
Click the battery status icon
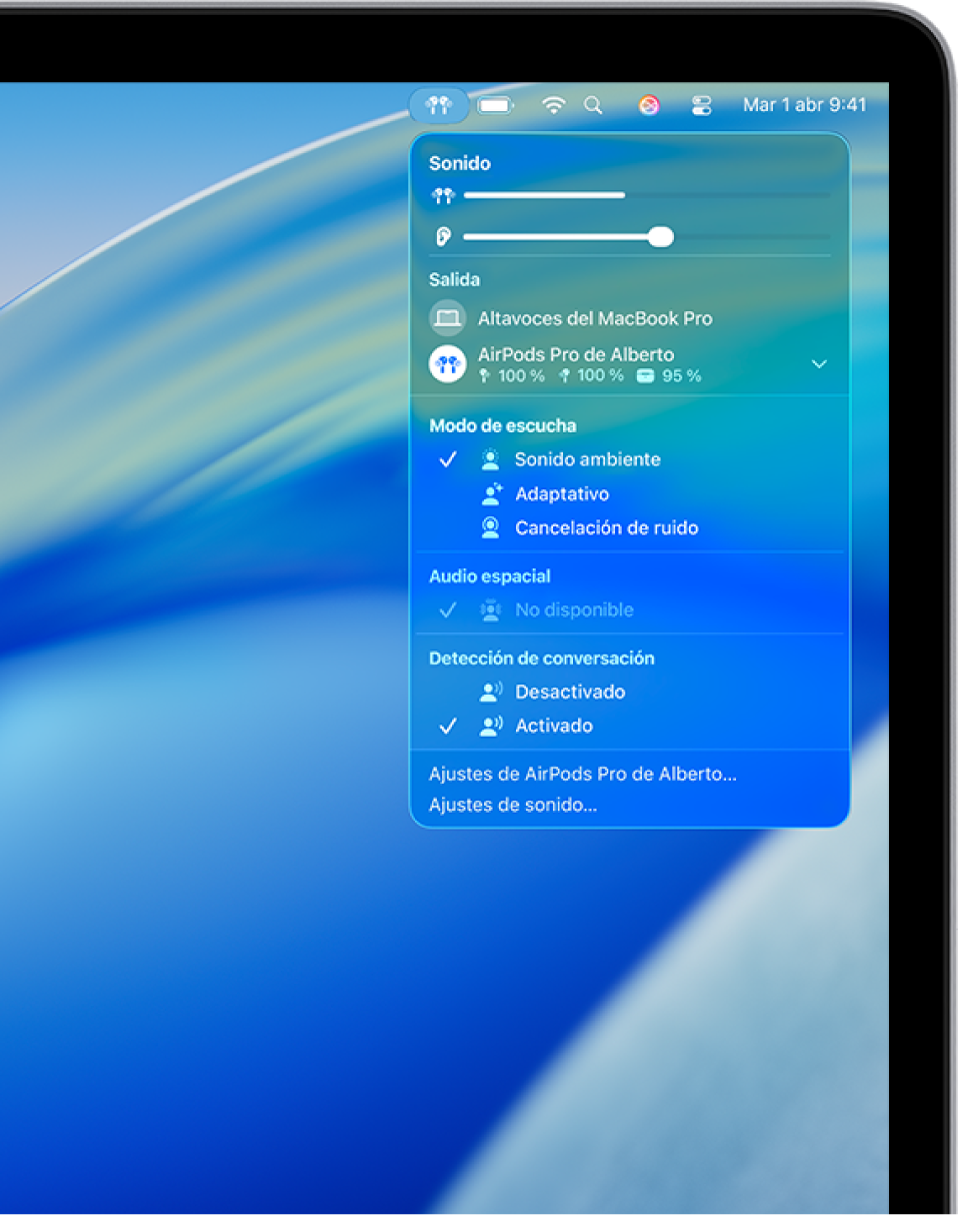(495, 105)
